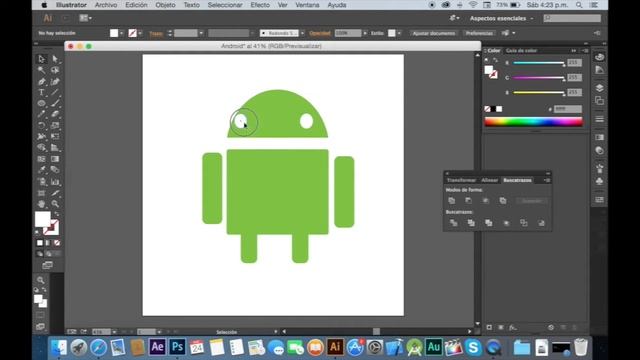Open Color panel options menu
This screenshot has width=640, height=360.
click(x=586, y=51)
